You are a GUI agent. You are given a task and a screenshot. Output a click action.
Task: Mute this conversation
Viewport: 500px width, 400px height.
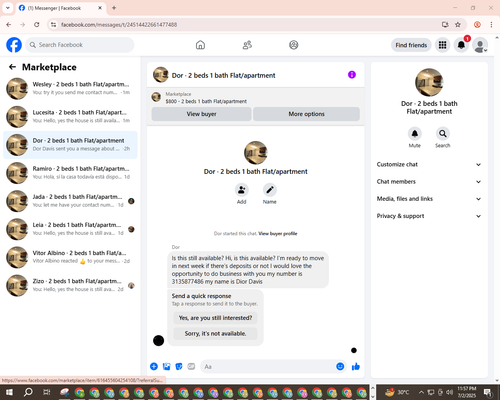point(415,134)
